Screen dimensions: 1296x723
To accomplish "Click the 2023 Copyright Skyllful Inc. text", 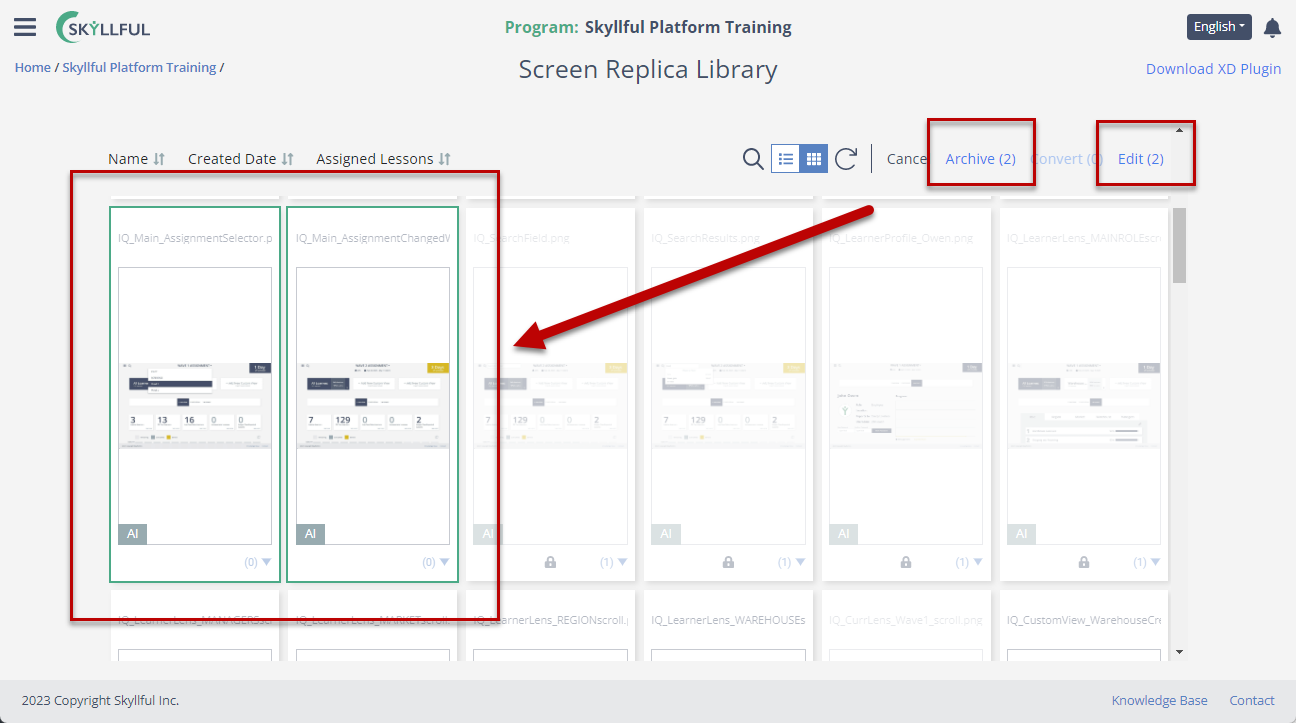I will [100, 701].
